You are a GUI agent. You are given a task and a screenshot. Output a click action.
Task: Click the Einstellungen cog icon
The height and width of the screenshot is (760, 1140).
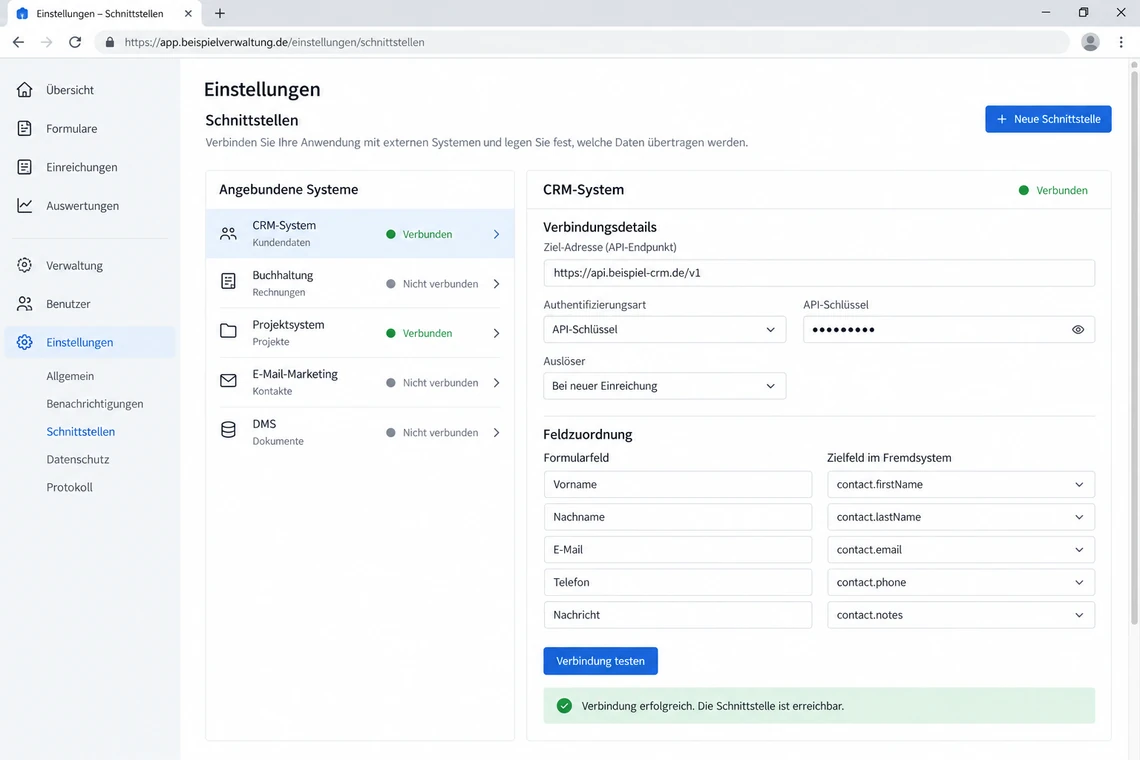[25, 342]
